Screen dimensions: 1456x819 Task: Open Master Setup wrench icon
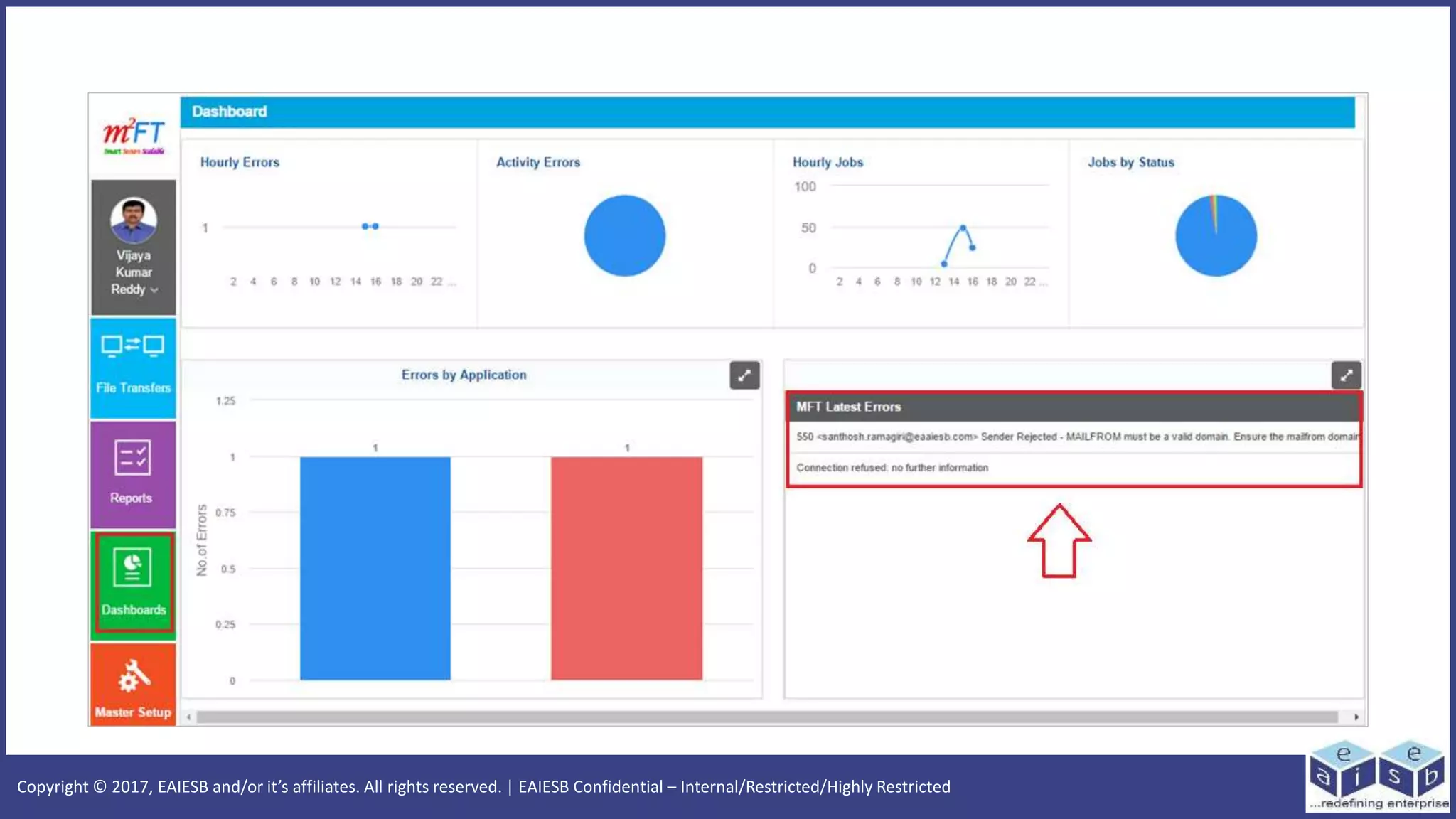point(134,675)
